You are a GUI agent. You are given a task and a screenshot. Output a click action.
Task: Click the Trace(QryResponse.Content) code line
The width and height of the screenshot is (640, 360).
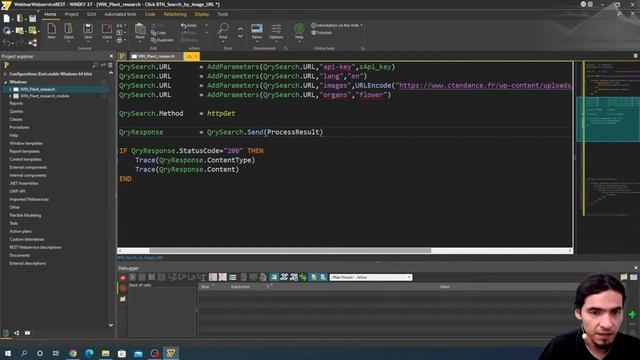pyautogui.click(x=187, y=169)
